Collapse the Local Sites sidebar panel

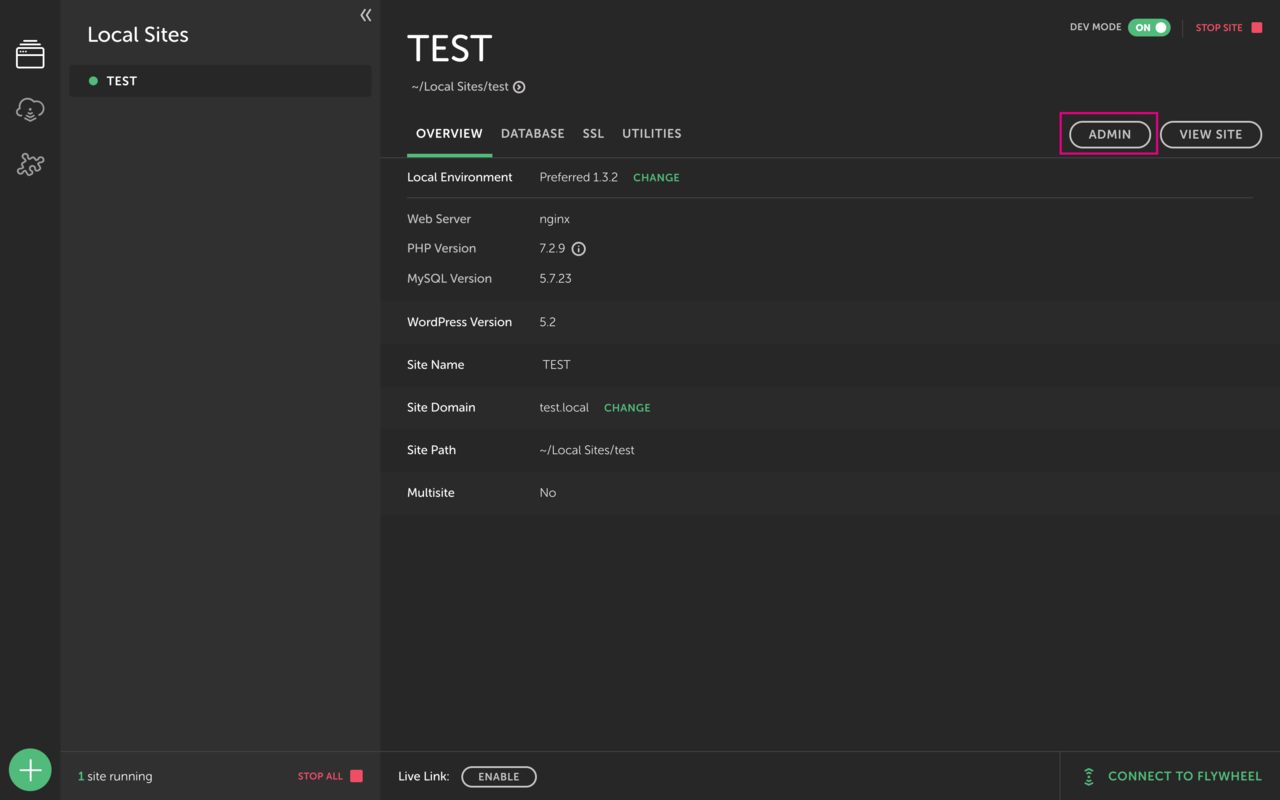[x=366, y=15]
